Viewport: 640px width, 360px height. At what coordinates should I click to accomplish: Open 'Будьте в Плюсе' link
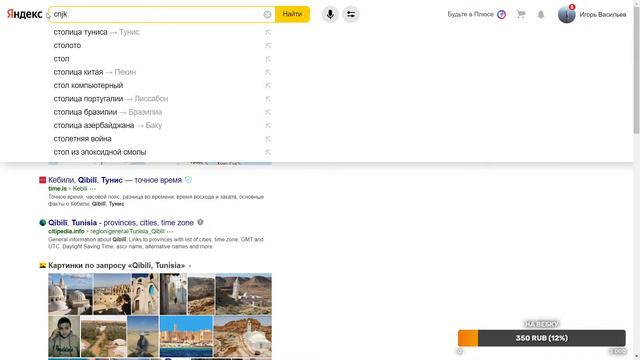pos(470,14)
